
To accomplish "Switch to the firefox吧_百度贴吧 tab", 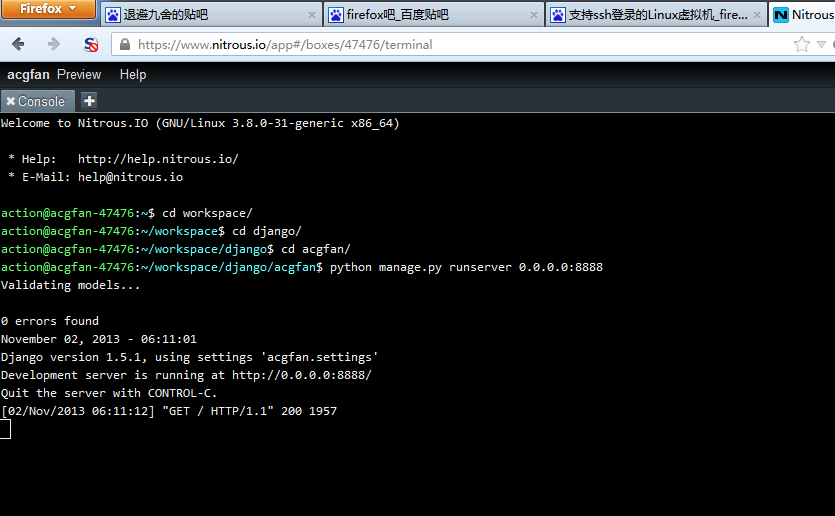I will (x=433, y=15).
